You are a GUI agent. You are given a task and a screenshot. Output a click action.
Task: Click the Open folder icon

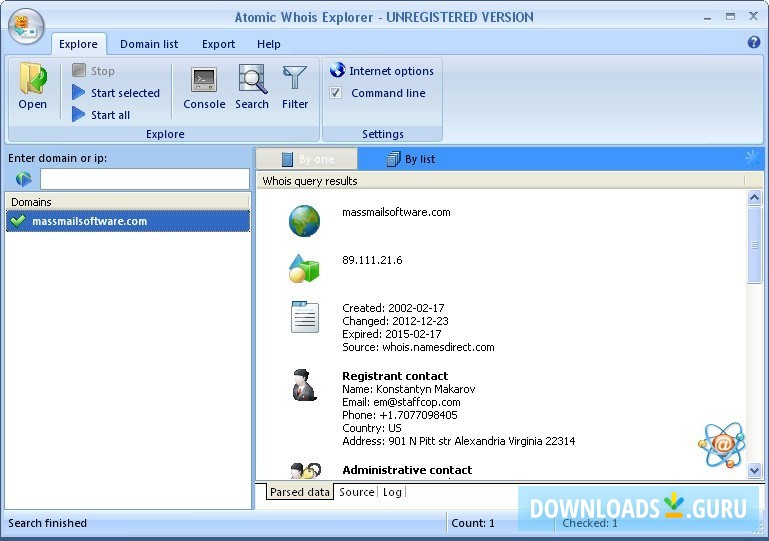tap(33, 78)
